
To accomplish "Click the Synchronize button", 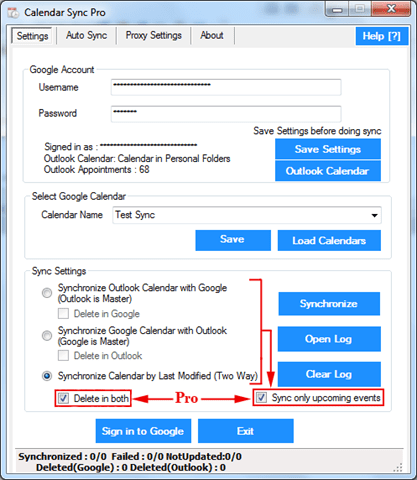I will click(x=329, y=304).
